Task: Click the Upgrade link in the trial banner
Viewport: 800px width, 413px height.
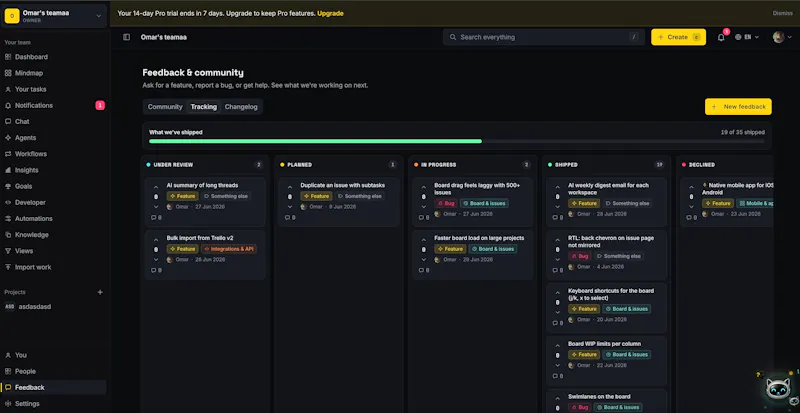Action: coord(330,13)
